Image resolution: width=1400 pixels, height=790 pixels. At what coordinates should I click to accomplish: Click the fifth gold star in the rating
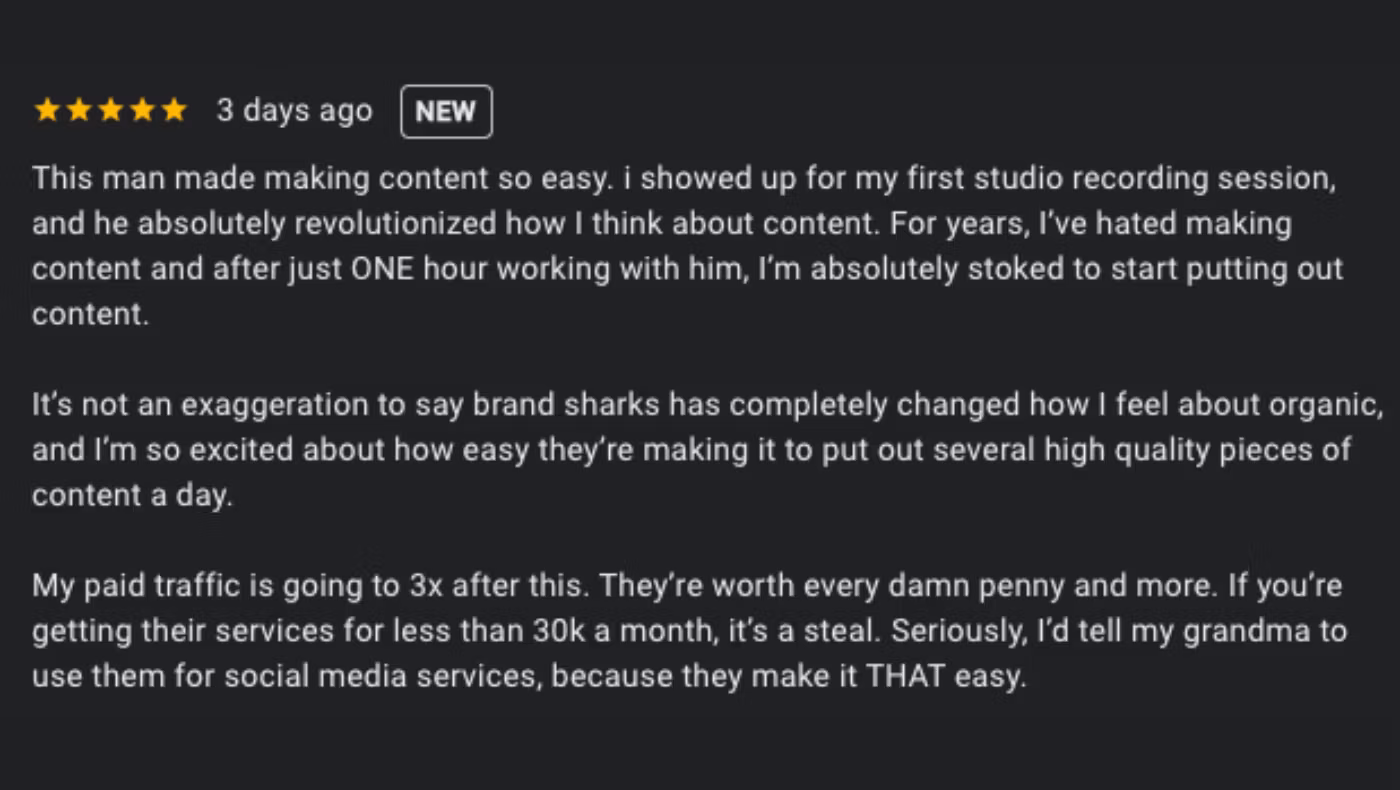(174, 110)
